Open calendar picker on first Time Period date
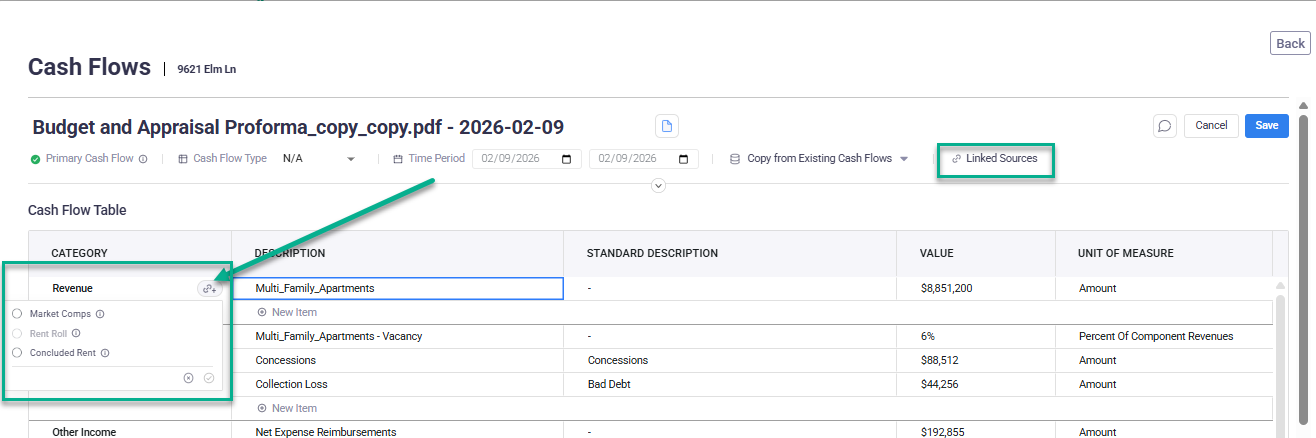 click(x=567, y=159)
